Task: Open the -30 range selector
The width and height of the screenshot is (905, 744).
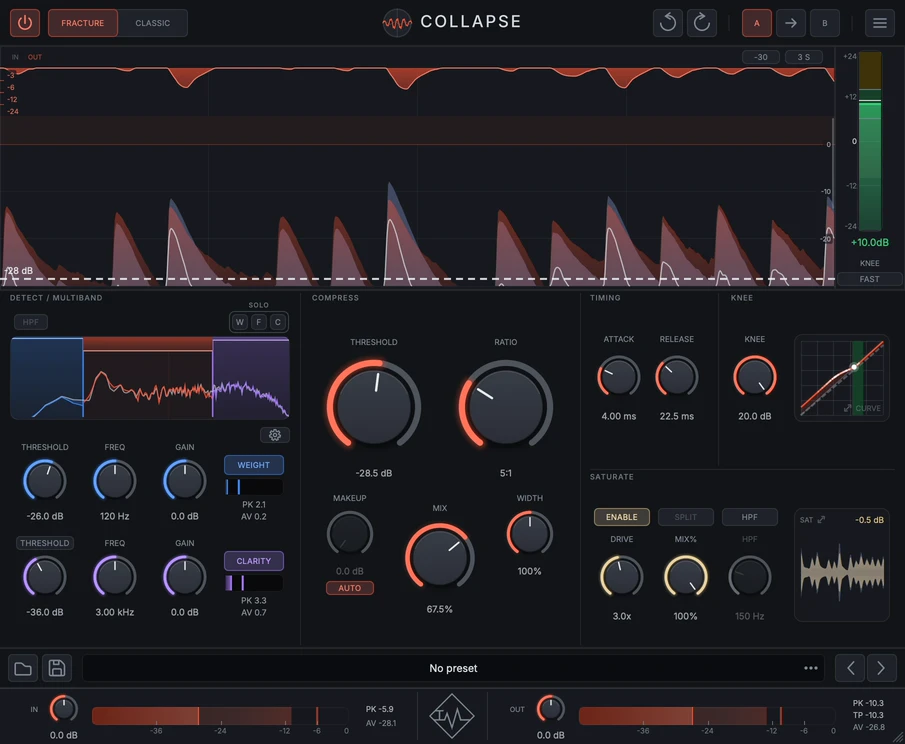Action: (x=761, y=57)
